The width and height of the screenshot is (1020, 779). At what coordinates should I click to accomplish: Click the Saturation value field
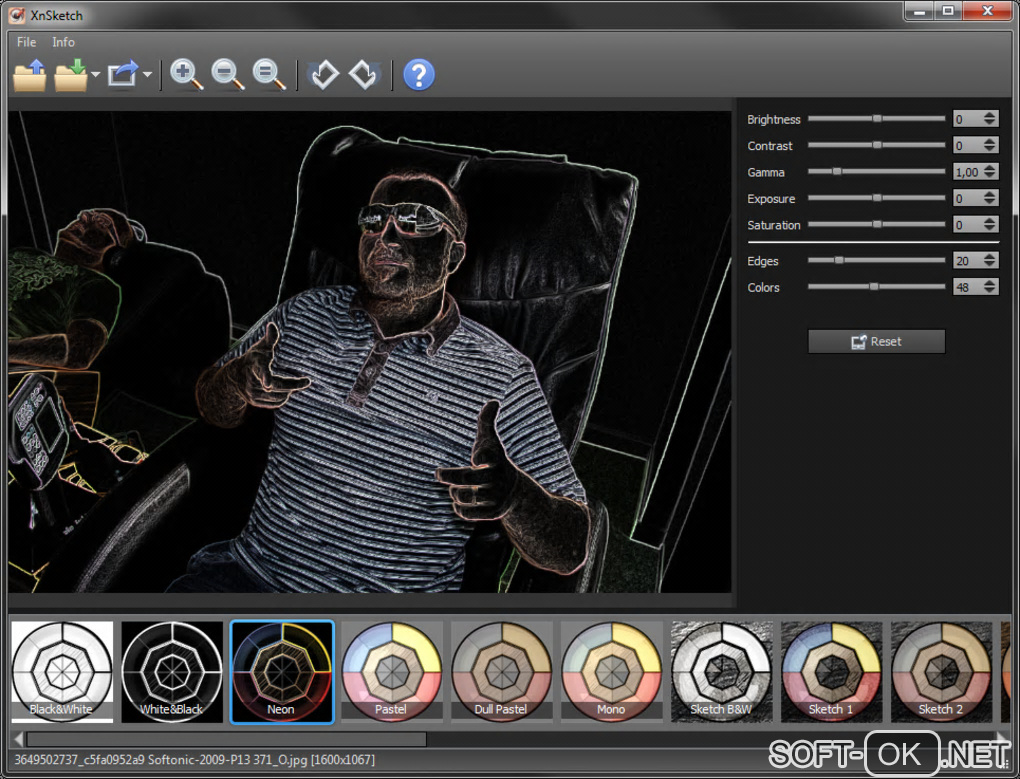point(967,225)
